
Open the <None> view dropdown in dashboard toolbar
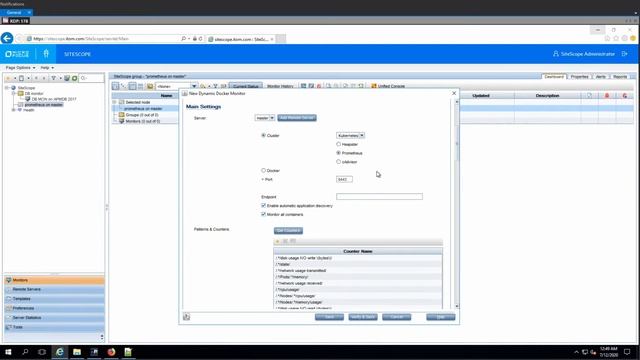pyautogui.click(x=176, y=86)
